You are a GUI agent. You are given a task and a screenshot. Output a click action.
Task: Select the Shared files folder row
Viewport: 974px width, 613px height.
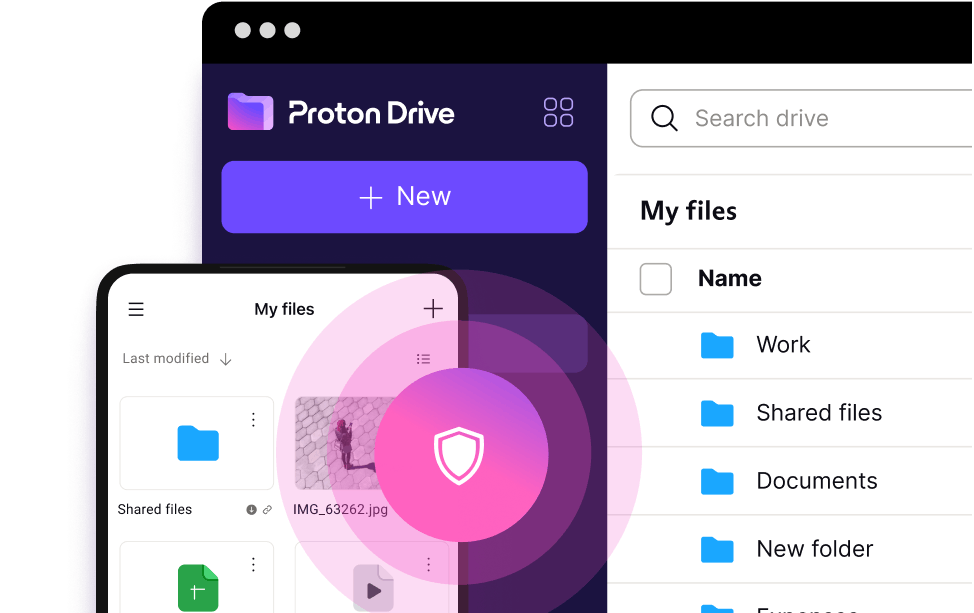pyautogui.click(x=818, y=413)
